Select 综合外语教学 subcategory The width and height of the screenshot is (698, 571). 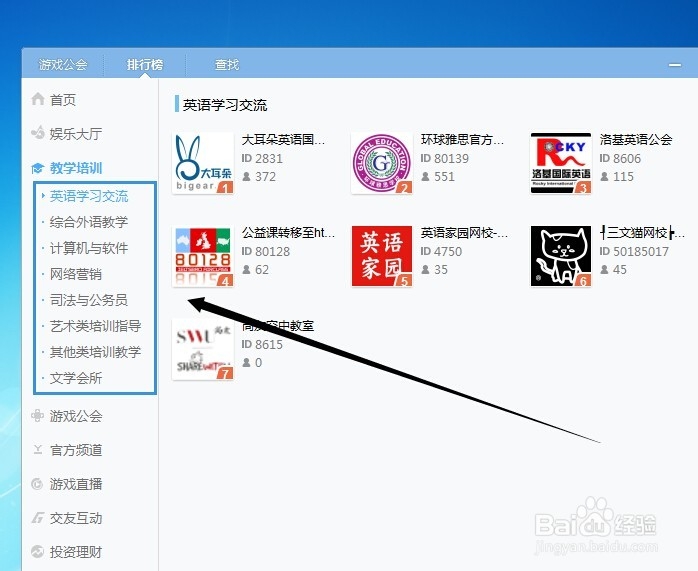coord(89,222)
